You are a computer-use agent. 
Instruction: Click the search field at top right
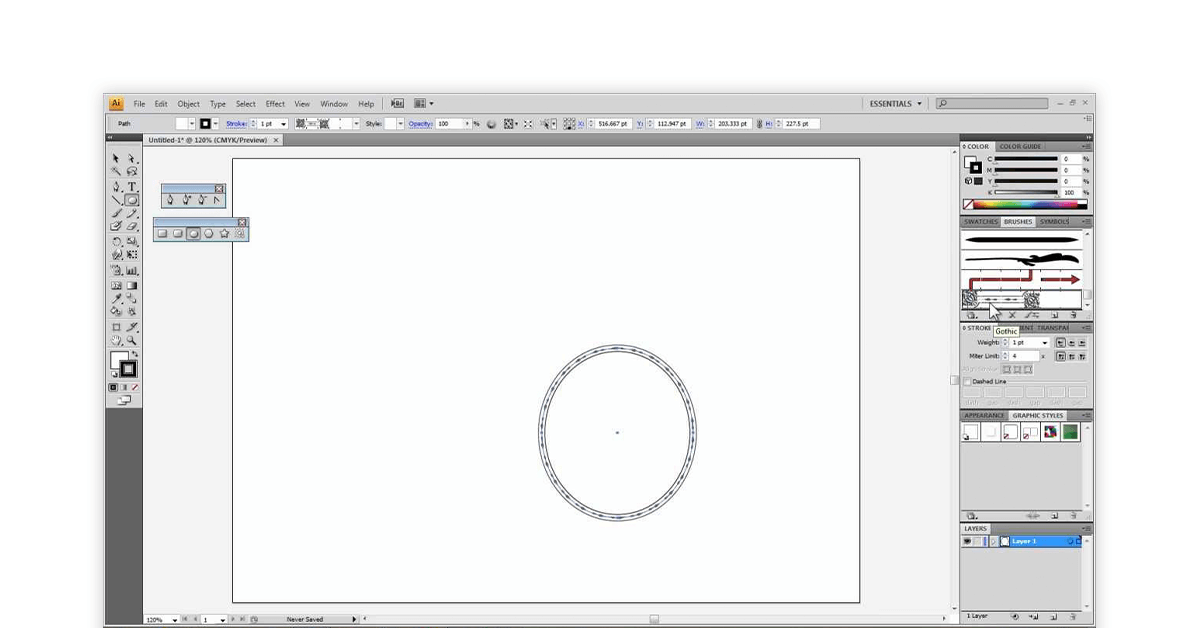(x=992, y=103)
